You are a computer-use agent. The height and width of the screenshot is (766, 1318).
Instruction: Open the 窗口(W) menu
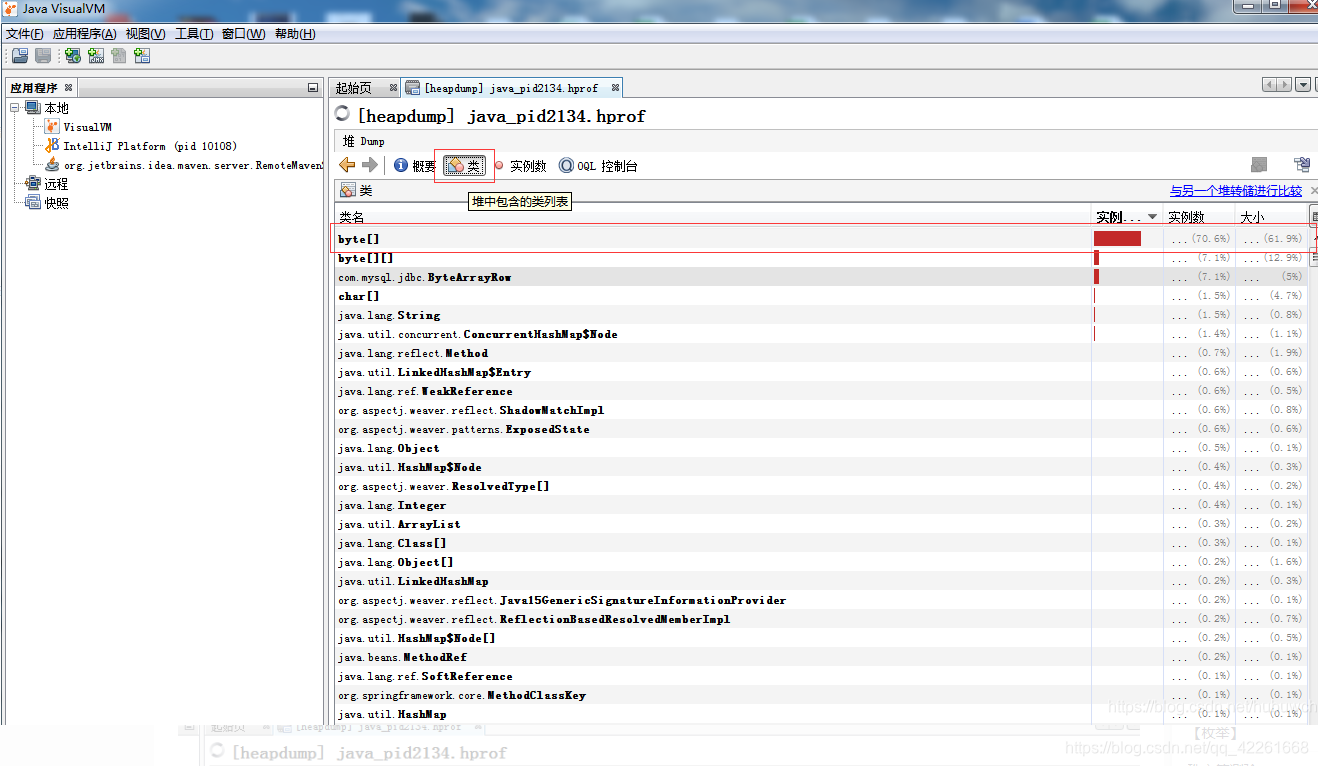click(x=244, y=34)
